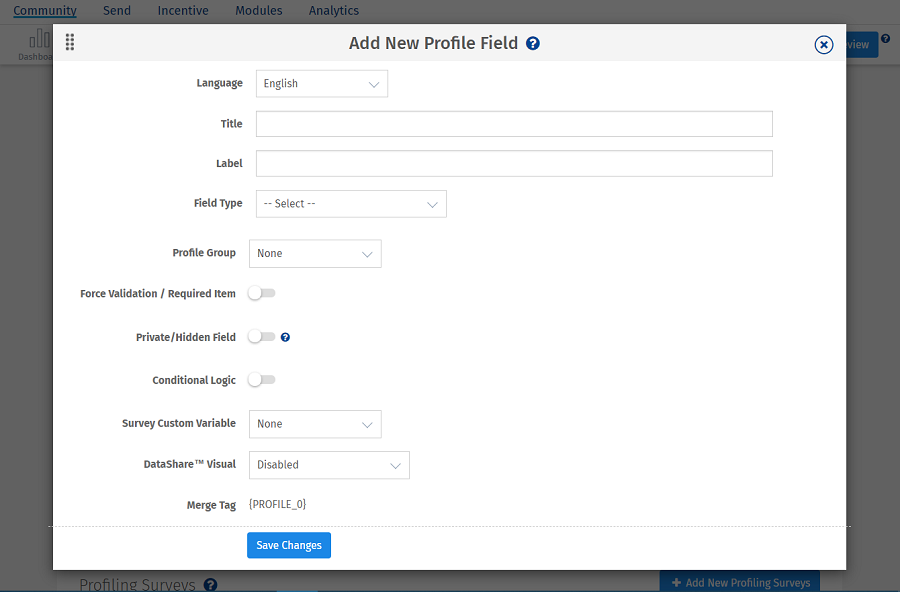Click the Add New Profiling Surveys button

[740, 582]
